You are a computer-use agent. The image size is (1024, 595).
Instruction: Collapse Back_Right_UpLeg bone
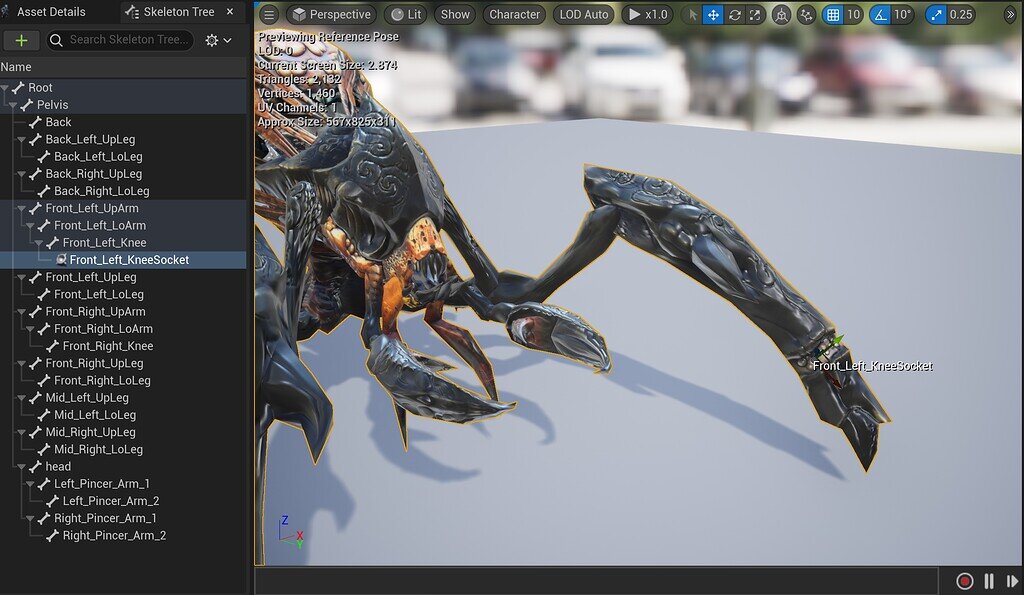(x=22, y=174)
